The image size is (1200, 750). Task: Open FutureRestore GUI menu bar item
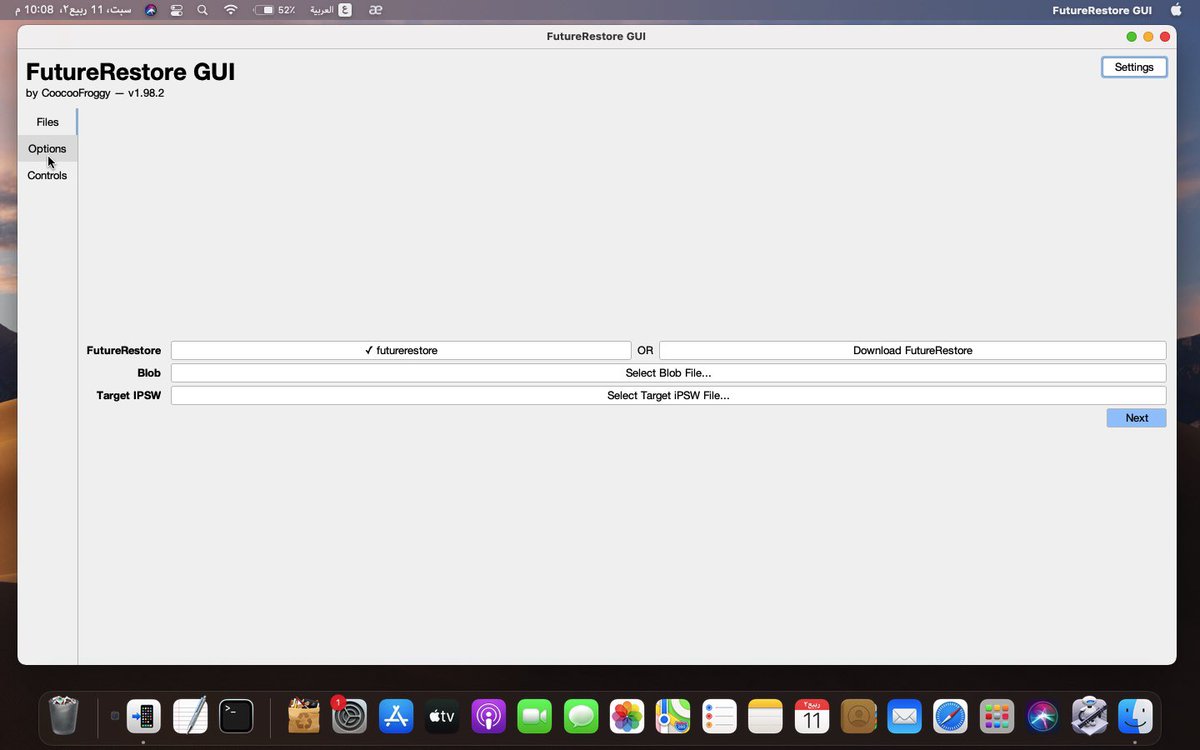[x=1103, y=10]
